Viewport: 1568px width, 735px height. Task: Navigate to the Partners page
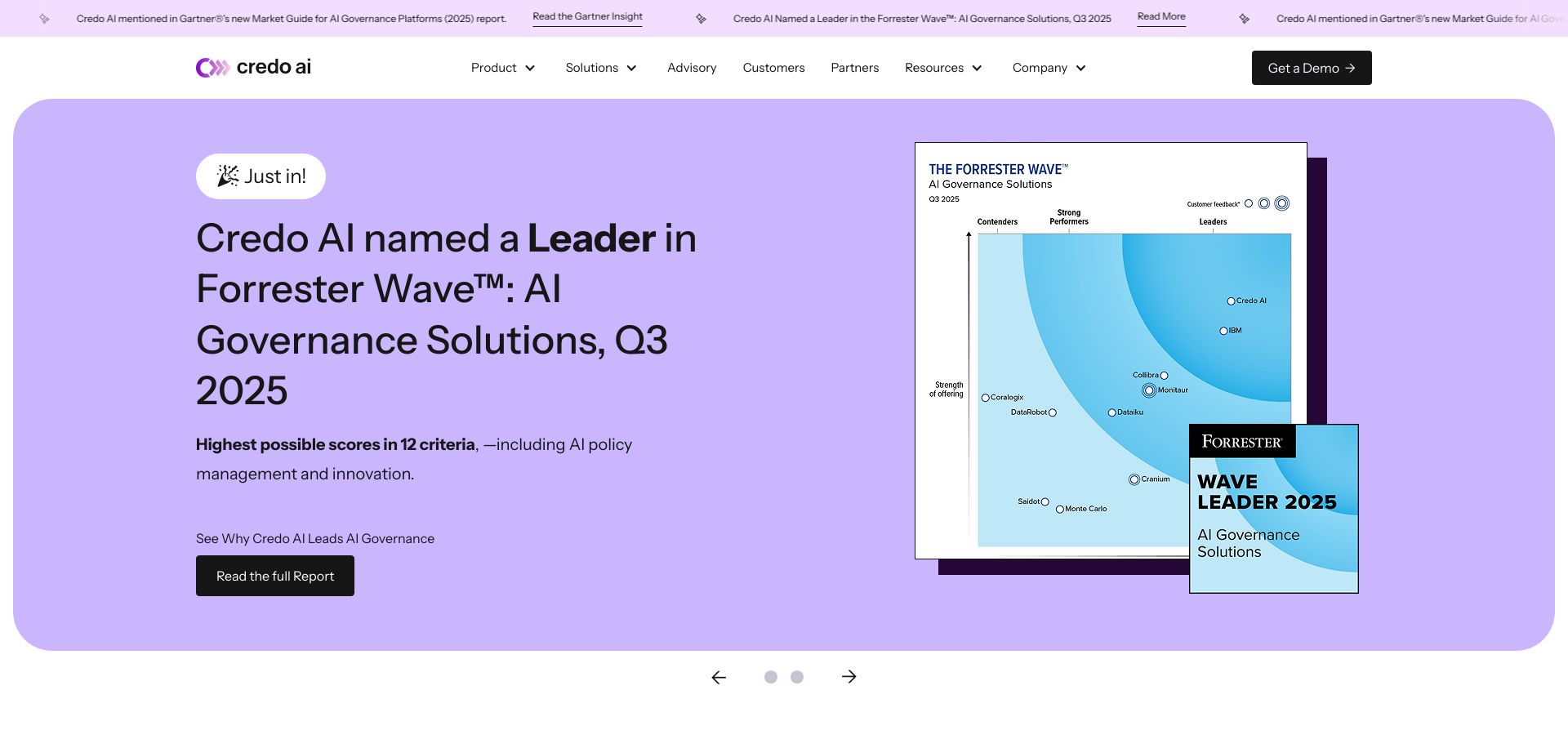(x=855, y=68)
